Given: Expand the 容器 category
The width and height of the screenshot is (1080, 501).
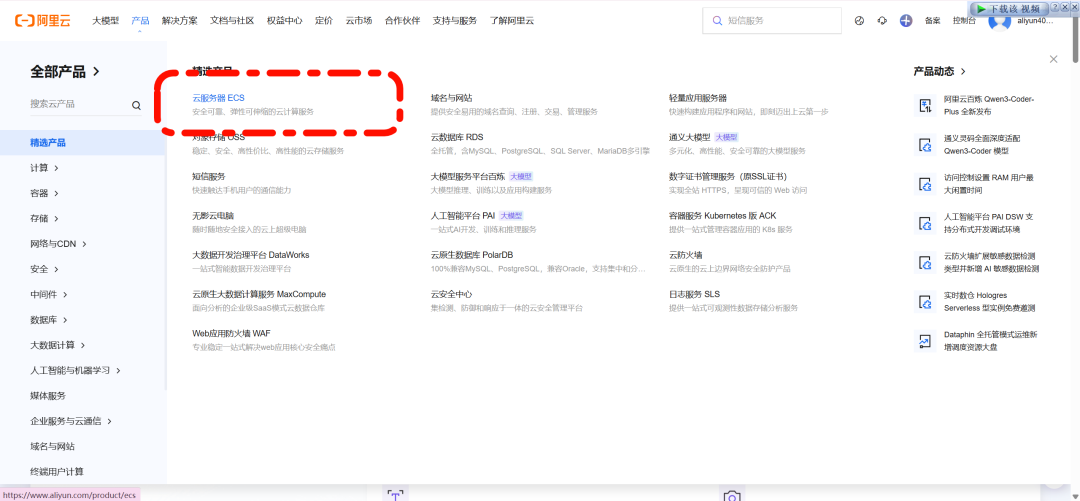Looking at the screenshot, I should click(x=44, y=193).
